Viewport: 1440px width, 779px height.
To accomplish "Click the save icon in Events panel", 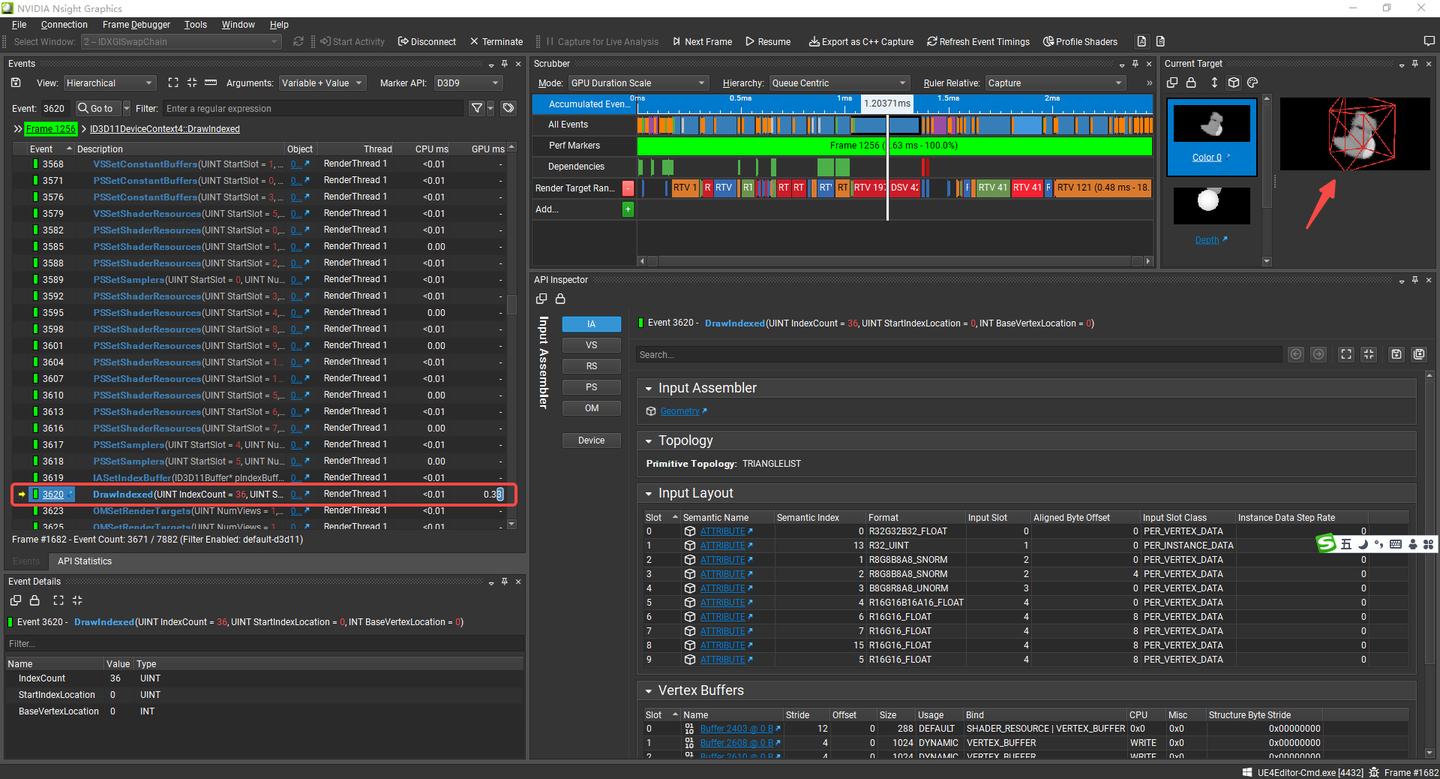I will pos(15,83).
